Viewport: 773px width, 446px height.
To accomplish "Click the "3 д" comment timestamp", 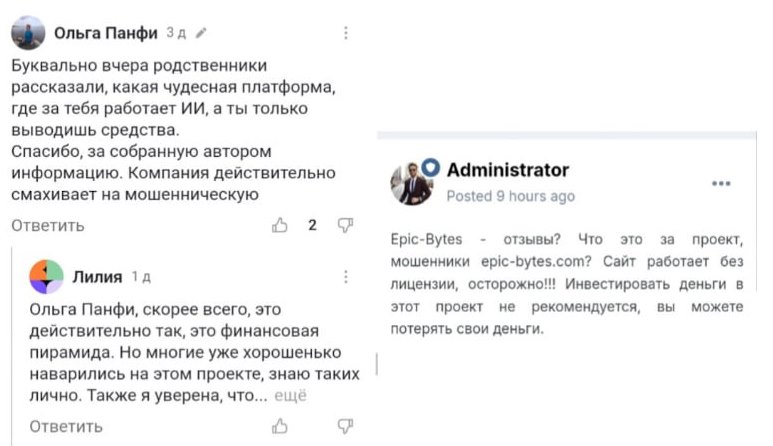I will (176, 33).
